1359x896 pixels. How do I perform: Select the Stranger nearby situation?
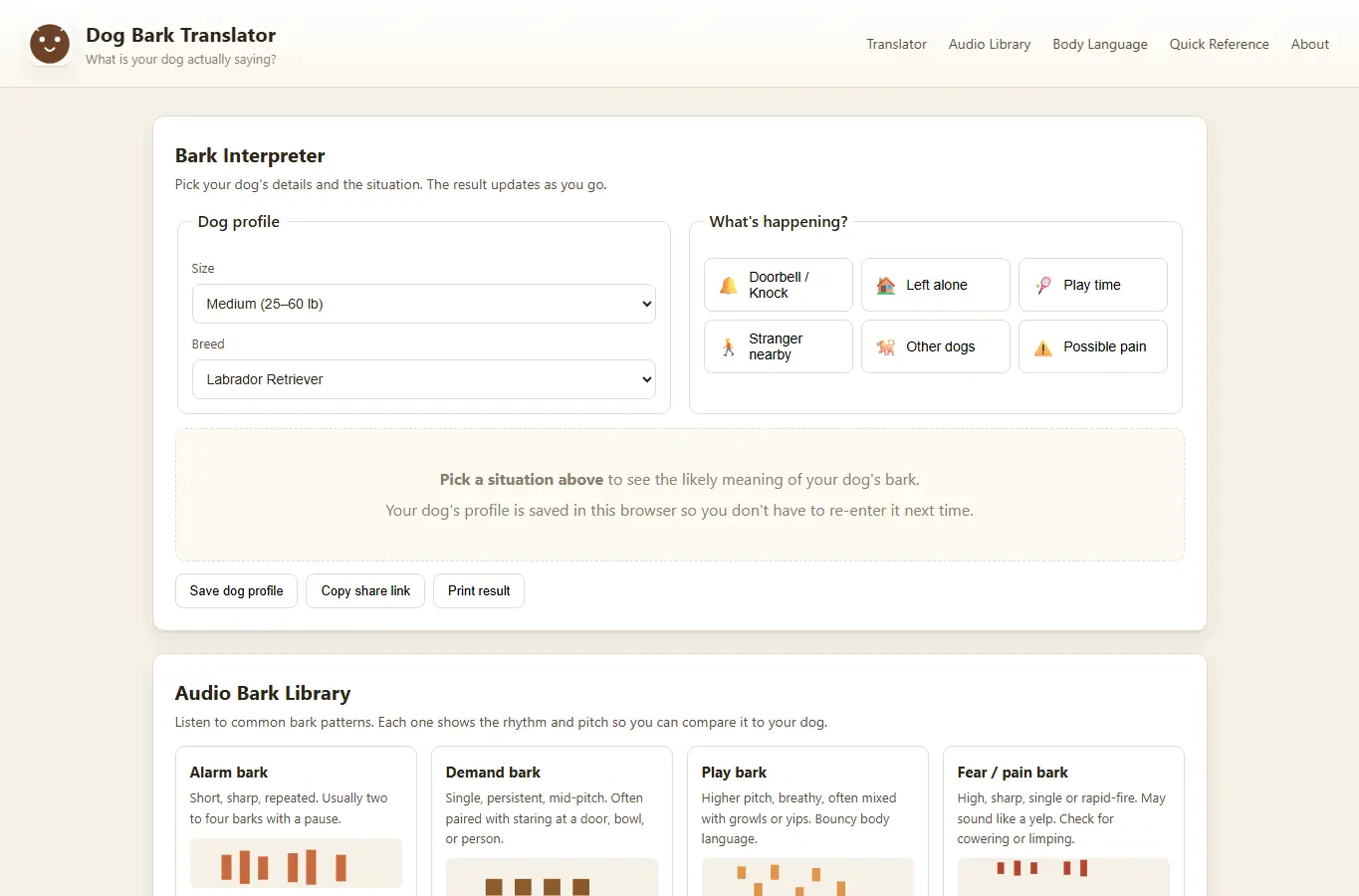[x=779, y=346]
